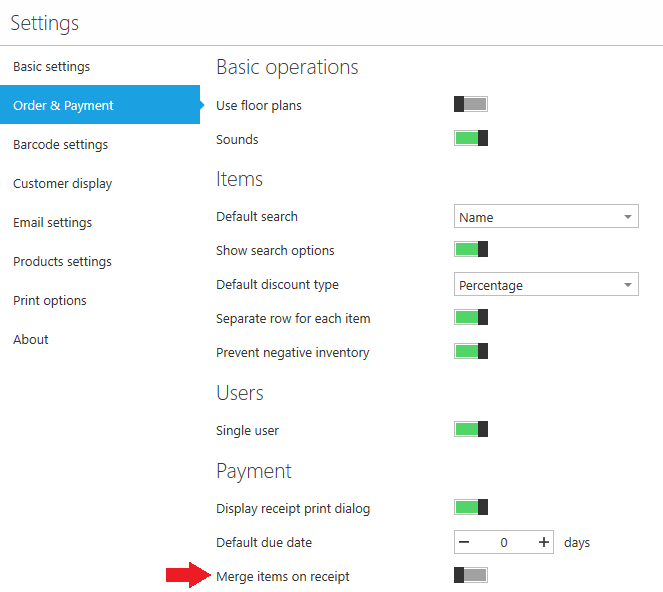Go to Barcode settings
This screenshot has height=592, width=663.
(x=60, y=145)
